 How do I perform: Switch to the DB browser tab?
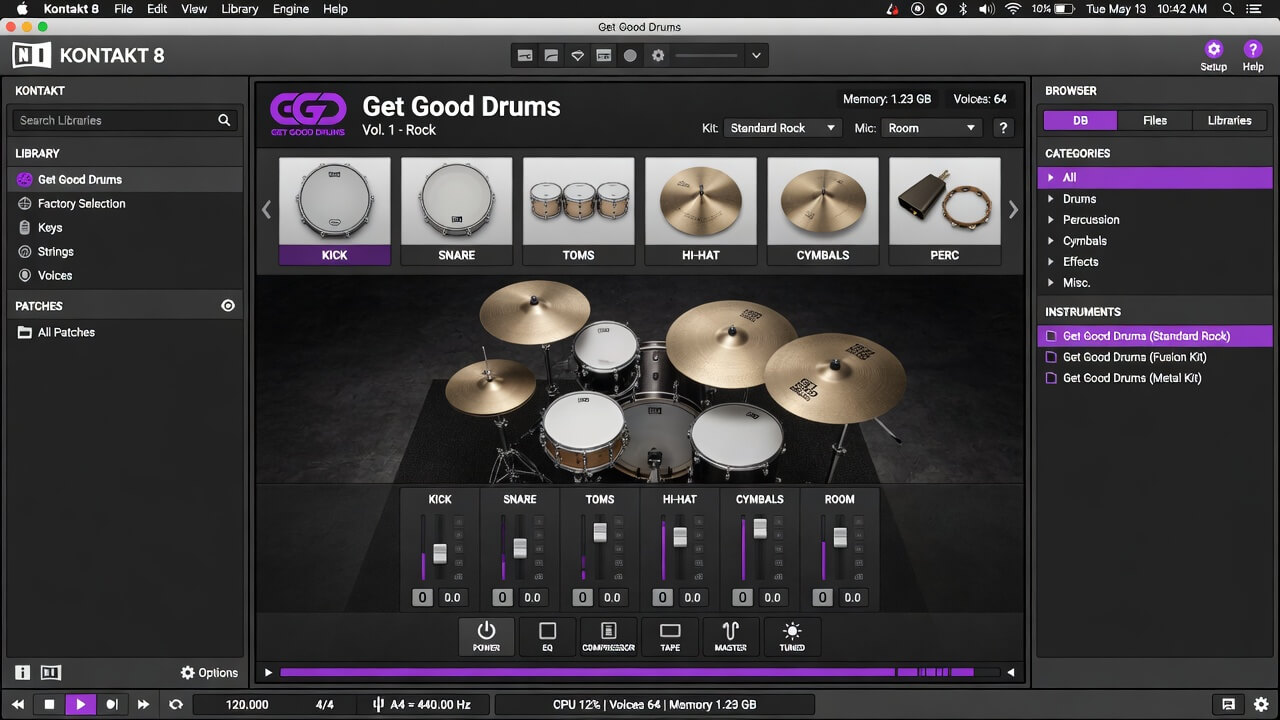tap(1080, 120)
